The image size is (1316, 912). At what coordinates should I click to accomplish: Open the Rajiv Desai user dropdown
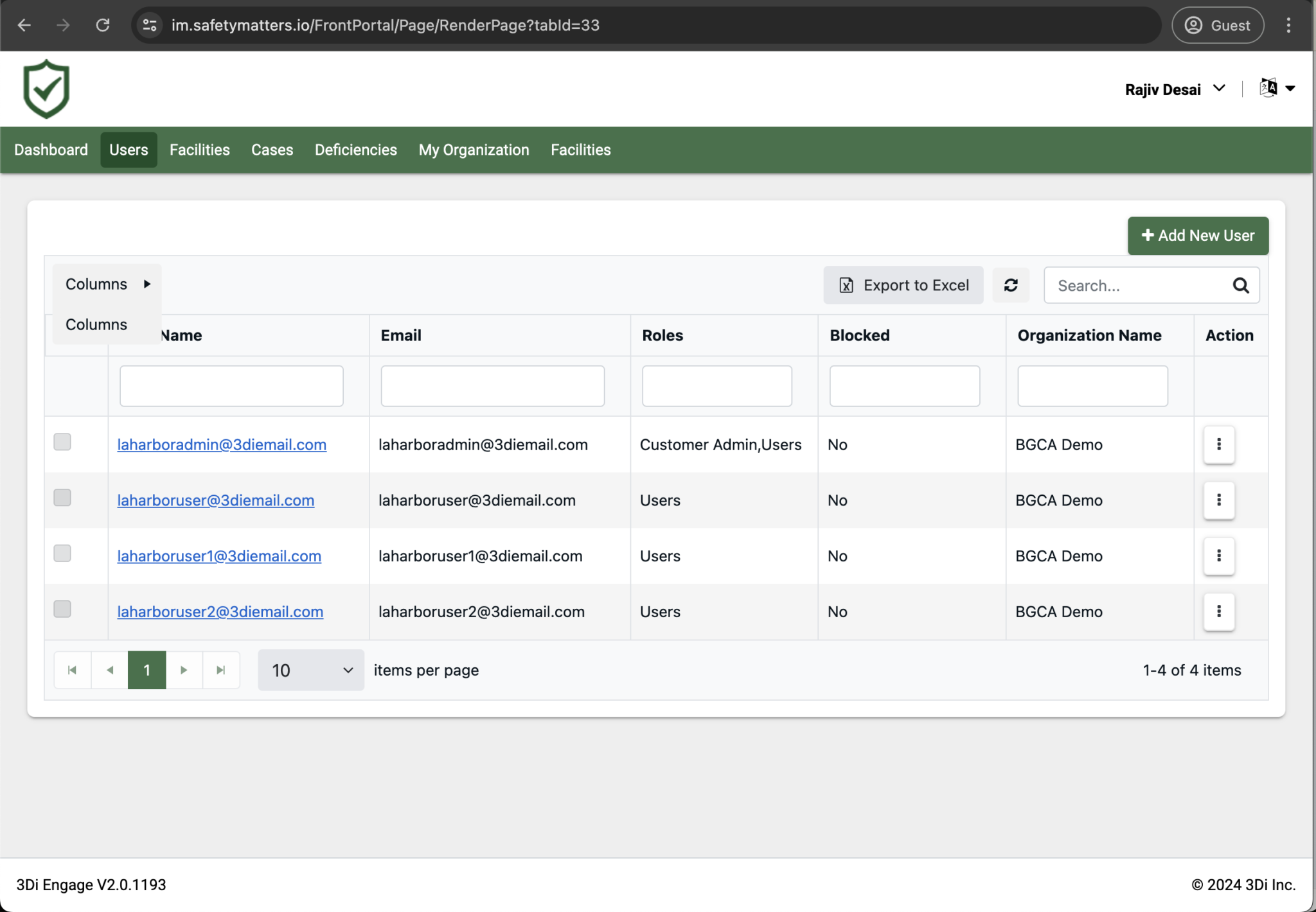[x=1175, y=89]
